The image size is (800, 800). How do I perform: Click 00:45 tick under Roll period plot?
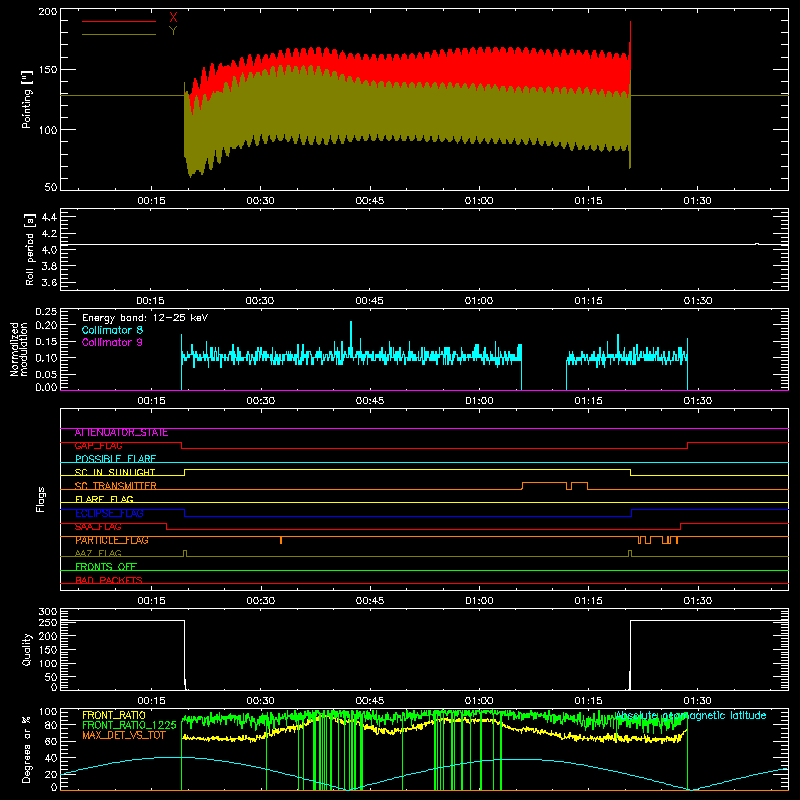(369, 301)
